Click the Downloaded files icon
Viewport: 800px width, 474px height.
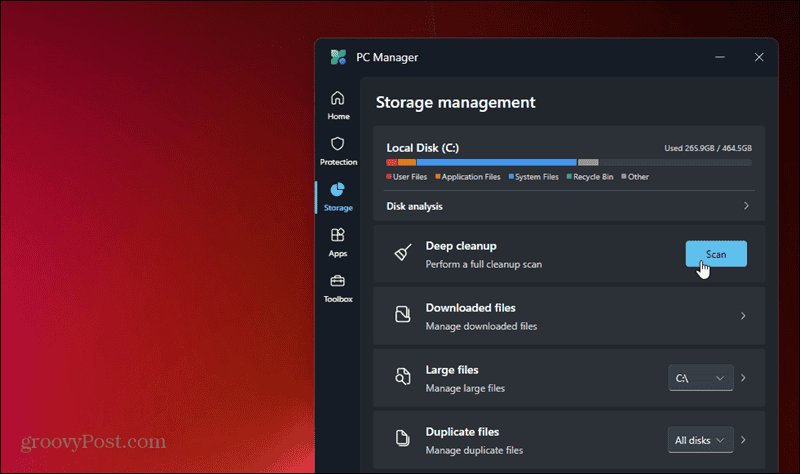[403, 314]
